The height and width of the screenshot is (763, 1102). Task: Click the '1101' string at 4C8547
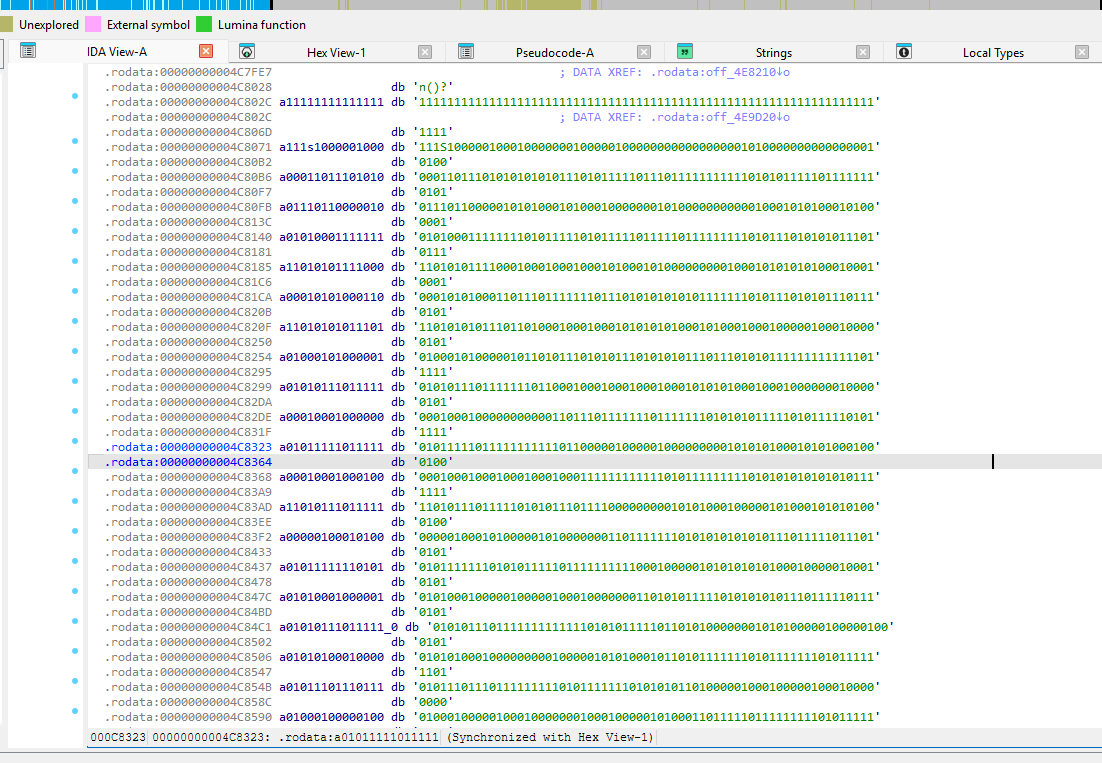point(433,672)
